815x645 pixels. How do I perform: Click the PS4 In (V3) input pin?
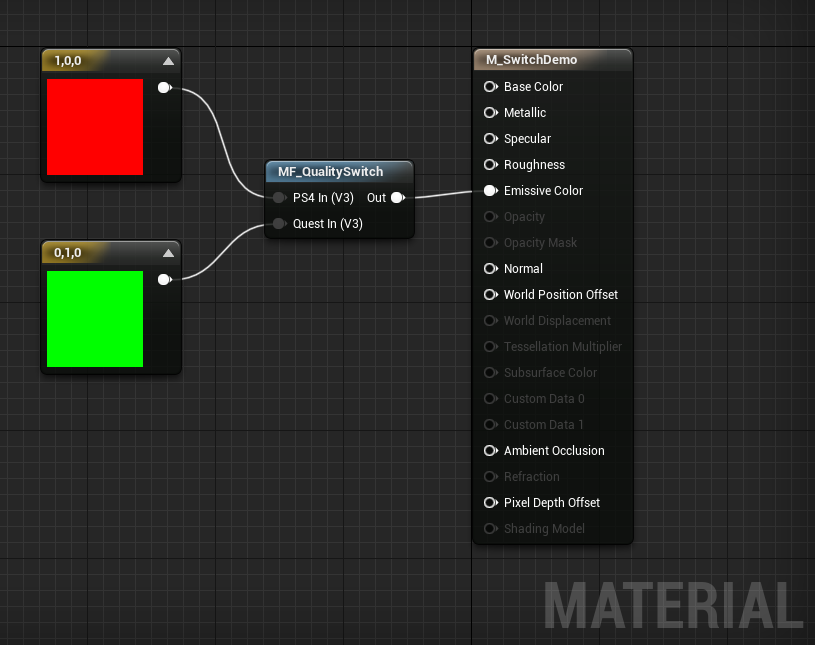click(280, 198)
